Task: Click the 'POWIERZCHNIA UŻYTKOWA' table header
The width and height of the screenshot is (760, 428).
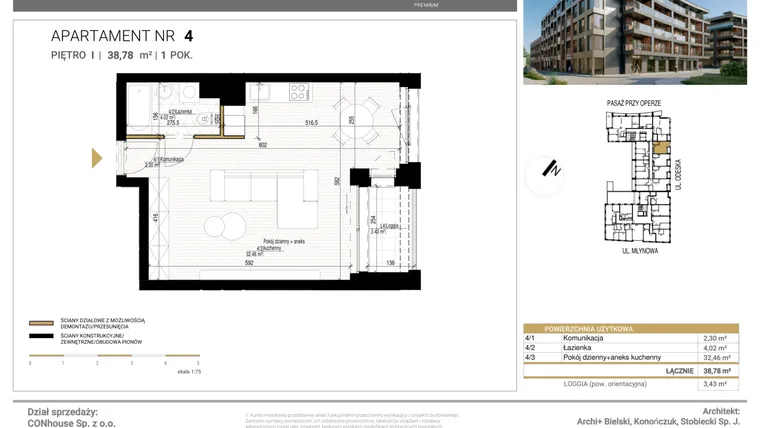Action: (588, 329)
